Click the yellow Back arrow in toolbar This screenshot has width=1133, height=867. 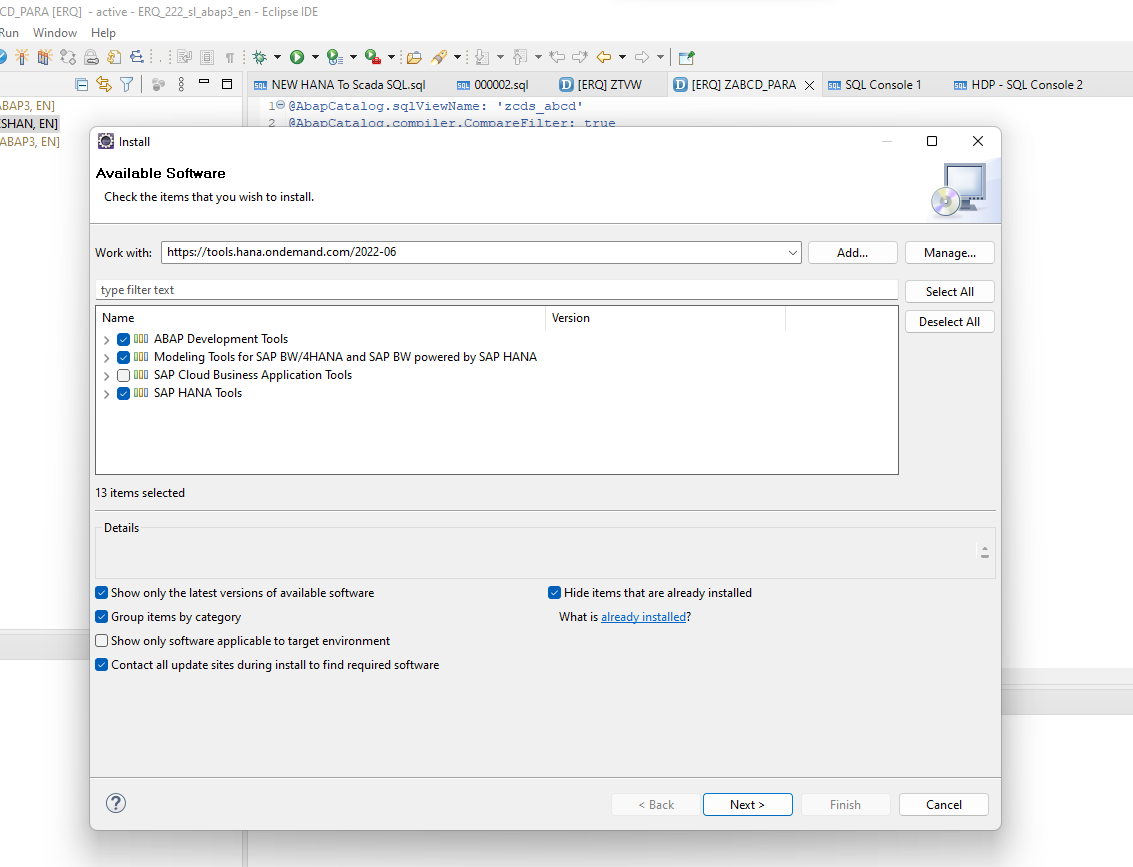pos(603,57)
